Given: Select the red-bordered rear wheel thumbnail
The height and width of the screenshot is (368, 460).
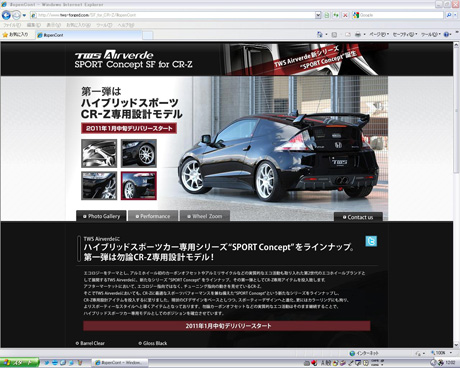Looking at the screenshot, I should coord(139,186).
